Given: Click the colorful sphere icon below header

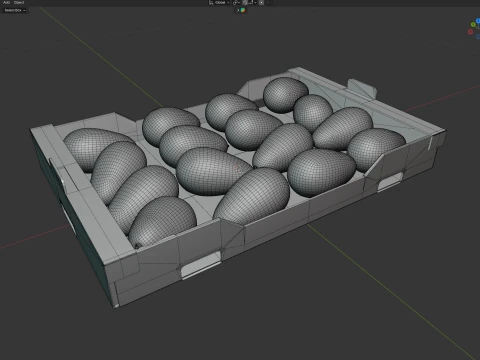Looking at the screenshot, I should click(243, 10).
